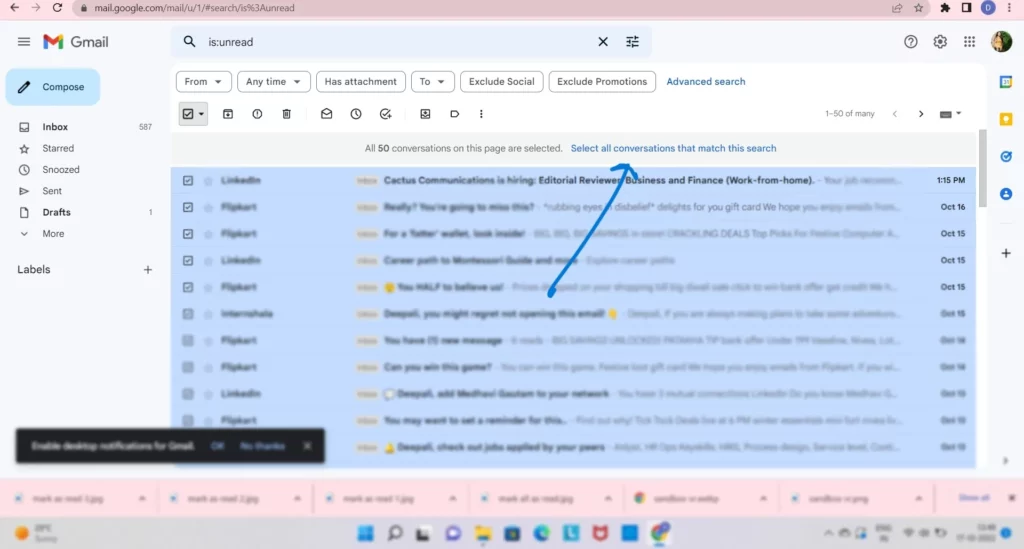Open the select dropdown arrow beside the master checkbox
This screenshot has width=1024, height=549.
click(201, 114)
